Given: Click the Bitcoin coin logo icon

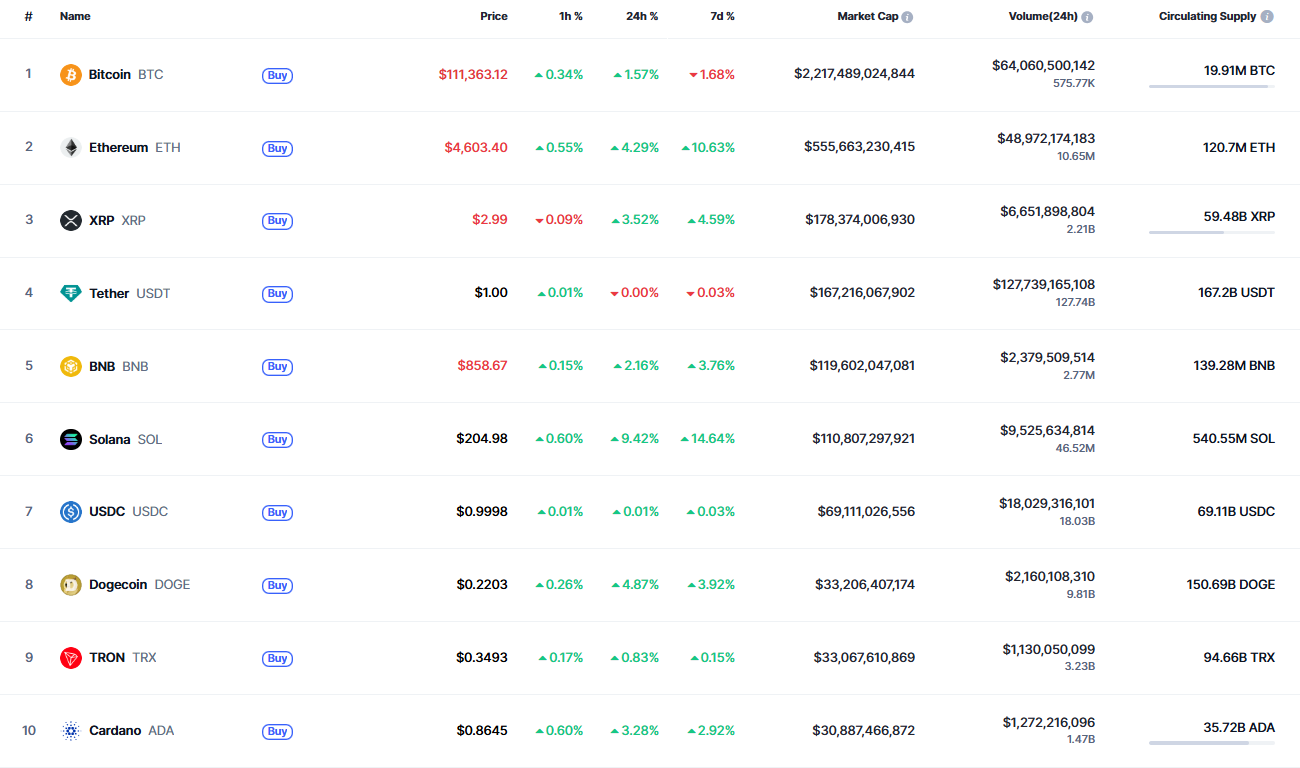Looking at the screenshot, I should [70, 75].
